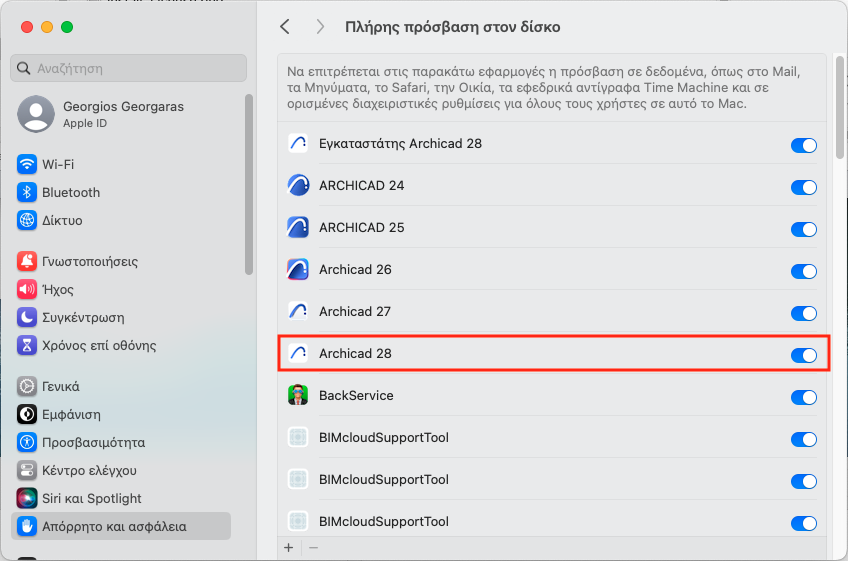The height and width of the screenshot is (561, 848).
Task: Open Georgios Georgaras Apple ID
Action: pos(121,114)
